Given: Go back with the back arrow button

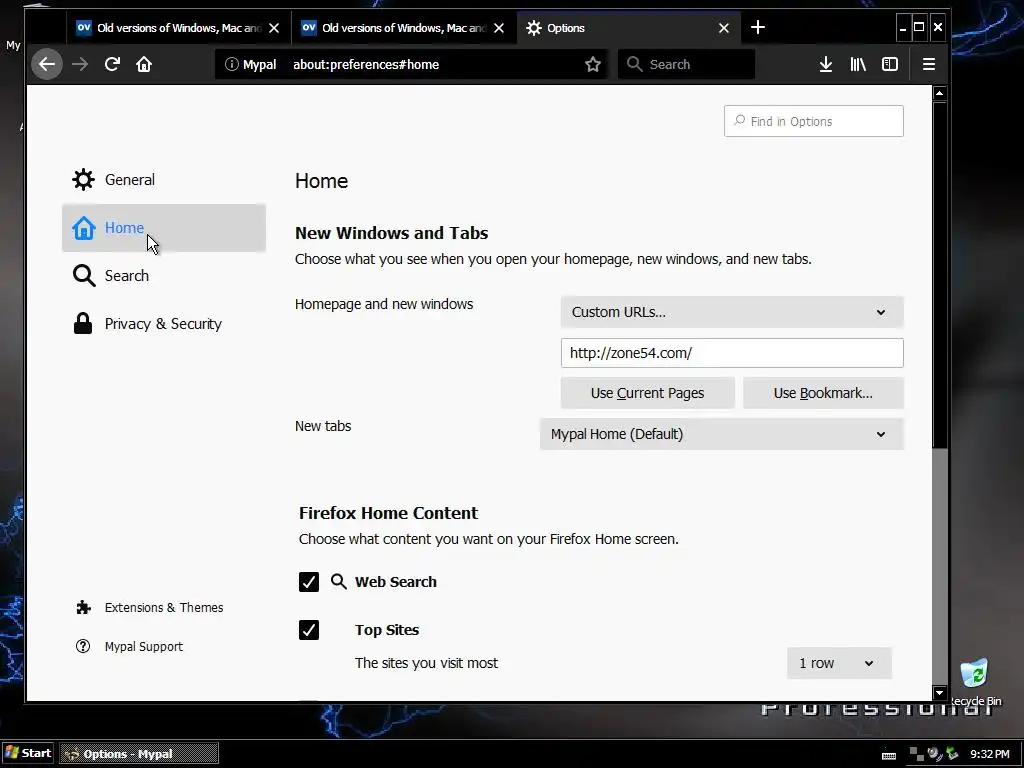Looking at the screenshot, I should coord(47,64).
